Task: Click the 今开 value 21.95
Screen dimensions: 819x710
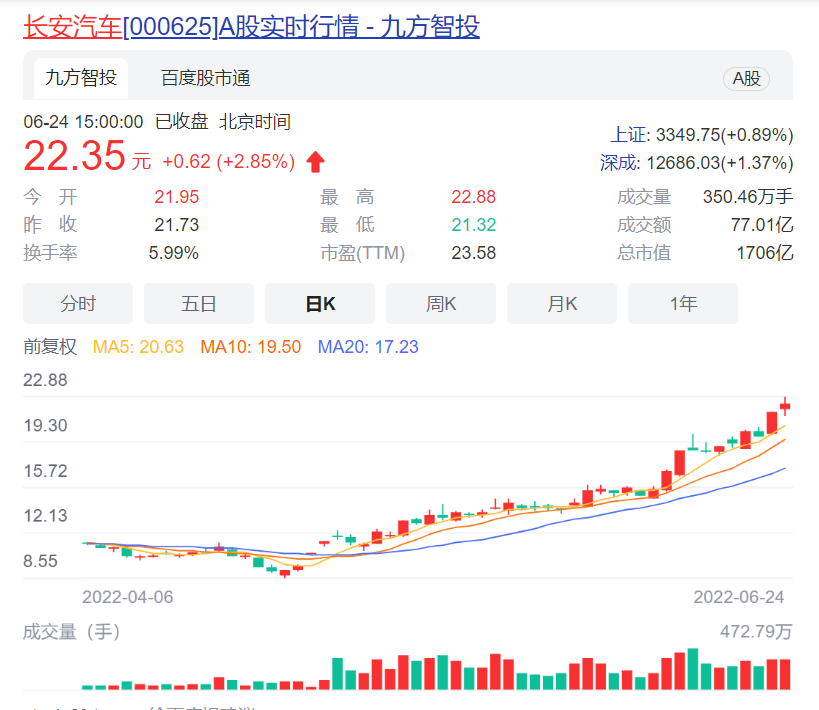Action: tap(177, 197)
